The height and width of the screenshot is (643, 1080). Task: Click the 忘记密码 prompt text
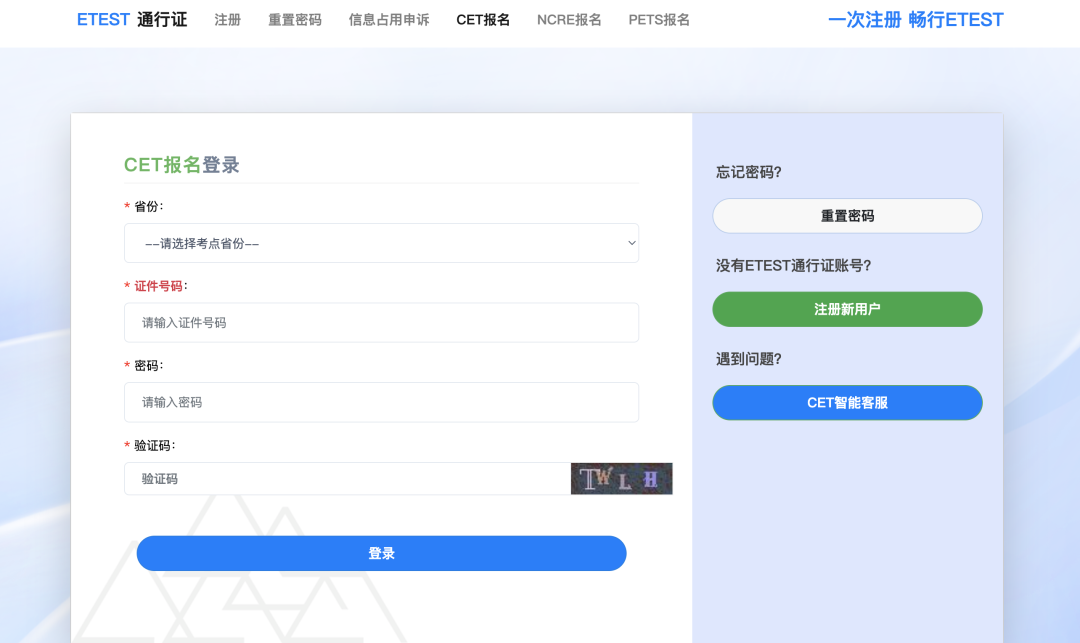coord(747,171)
